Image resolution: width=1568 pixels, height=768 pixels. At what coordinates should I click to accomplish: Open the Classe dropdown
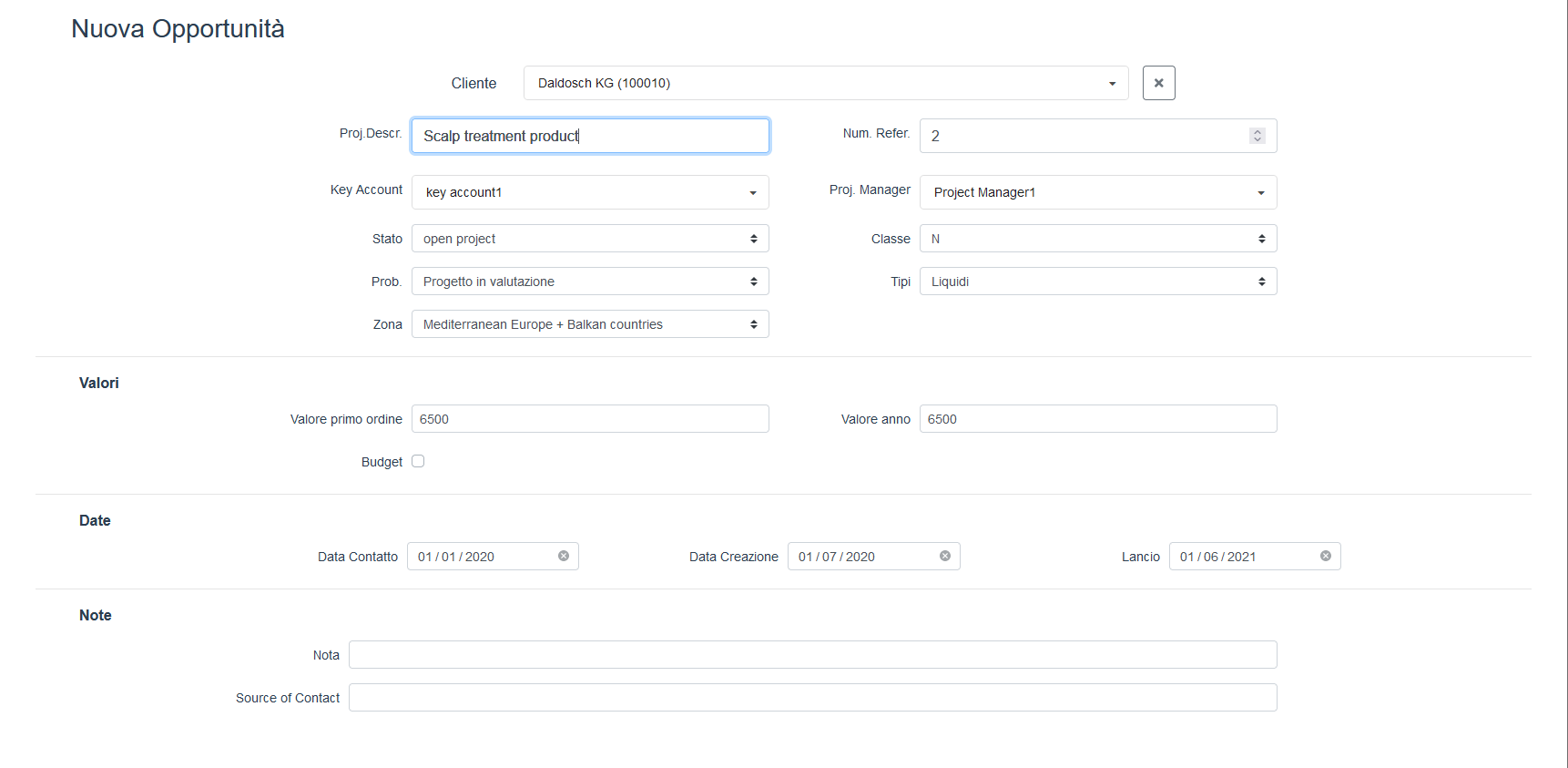(1098, 239)
